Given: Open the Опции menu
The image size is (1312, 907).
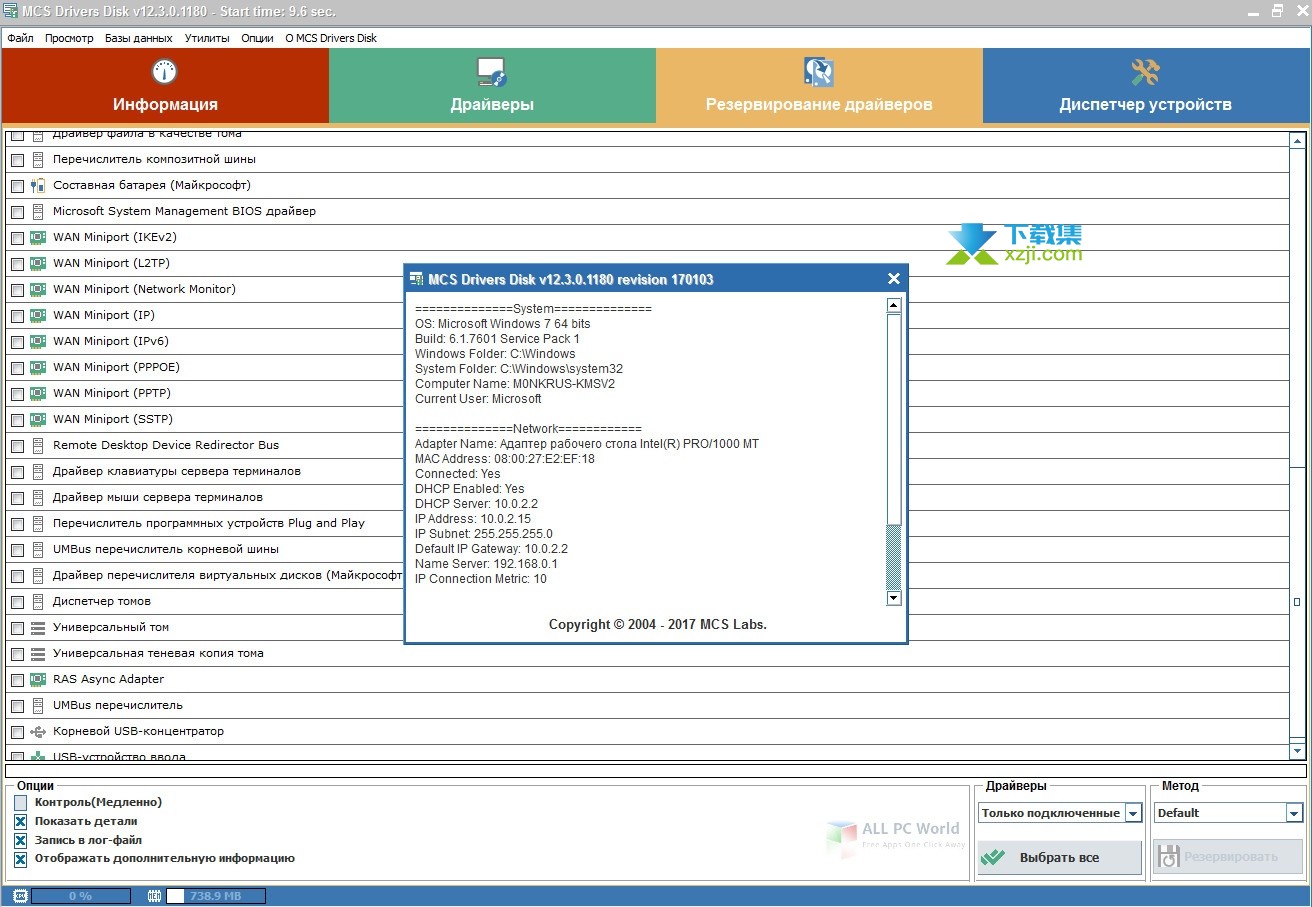Looking at the screenshot, I should click(x=257, y=38).
